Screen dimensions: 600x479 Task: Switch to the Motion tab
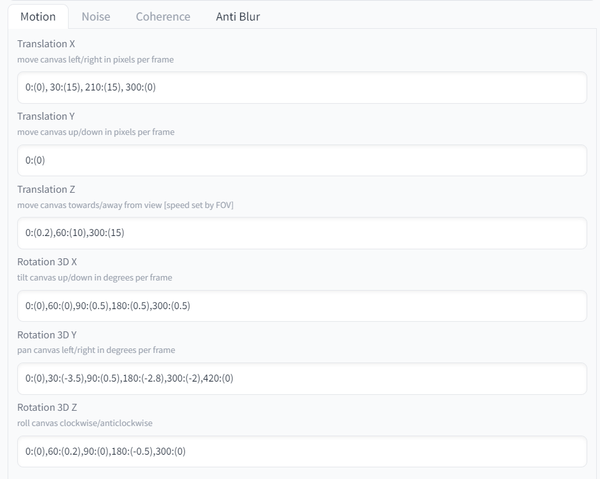[38, 16]
